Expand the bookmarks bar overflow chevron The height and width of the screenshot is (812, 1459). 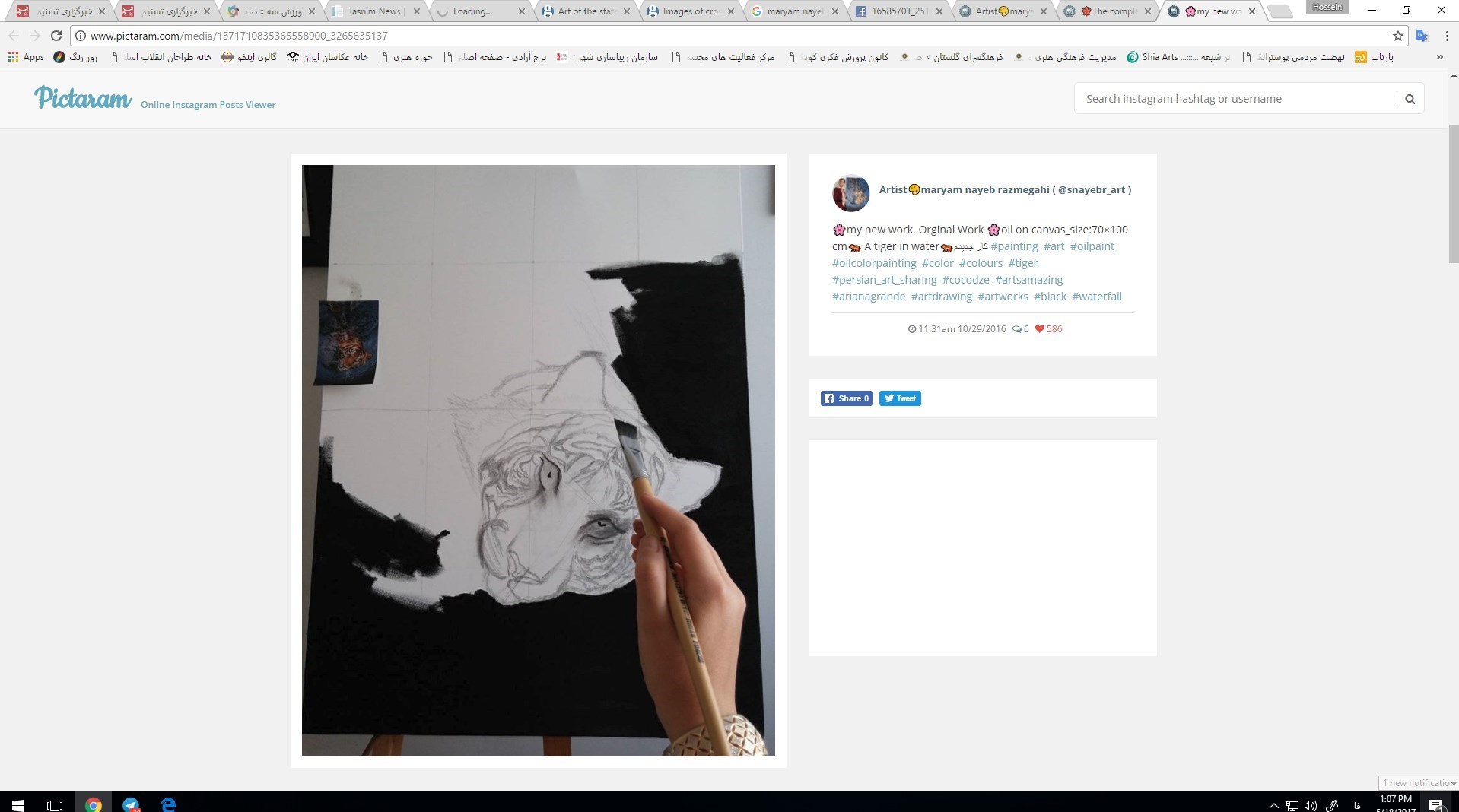point(1439,57)
